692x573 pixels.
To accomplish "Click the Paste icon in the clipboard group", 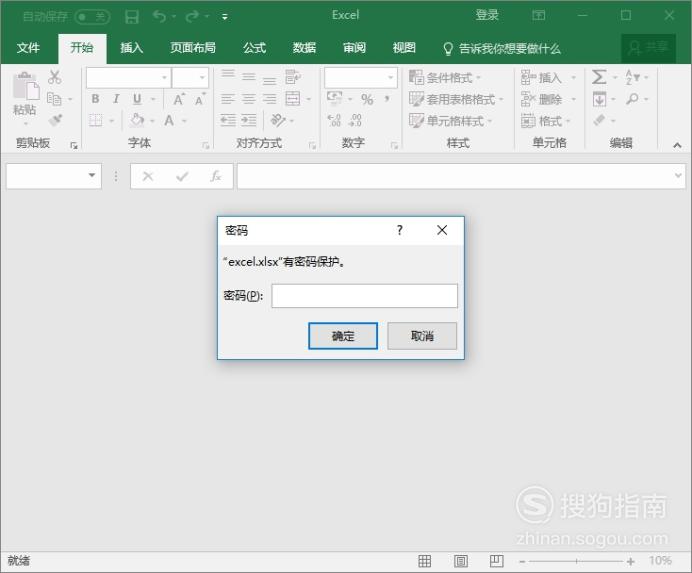I will (x=26, y=87).
